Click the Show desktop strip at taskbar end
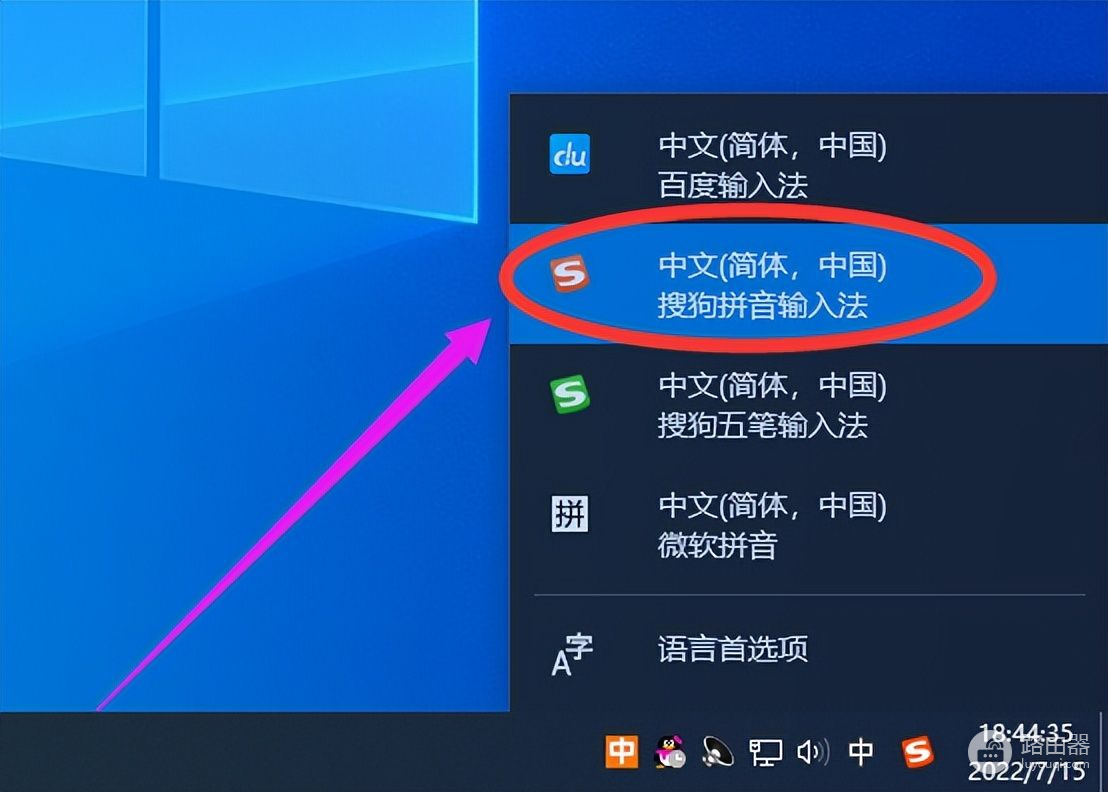The height and width of the screenshot is (792, 1108). click(1104, 752)
